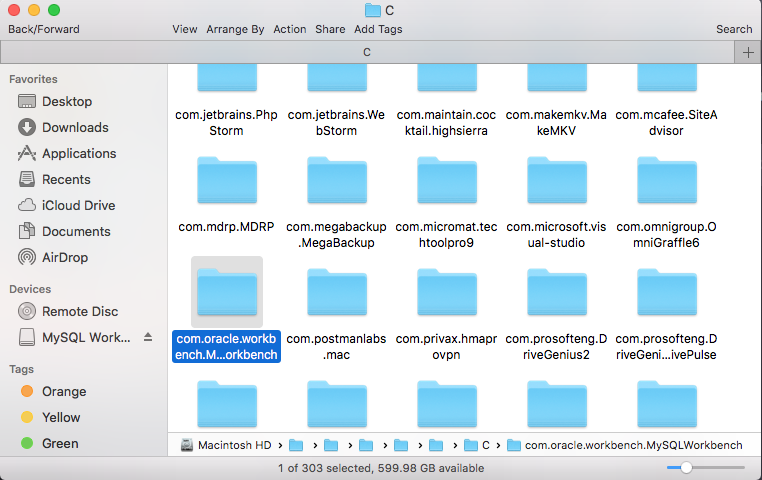Eject the MySQL Workbench disk
The width and height of the screenshot is (762, 480).
coord(148,337)
